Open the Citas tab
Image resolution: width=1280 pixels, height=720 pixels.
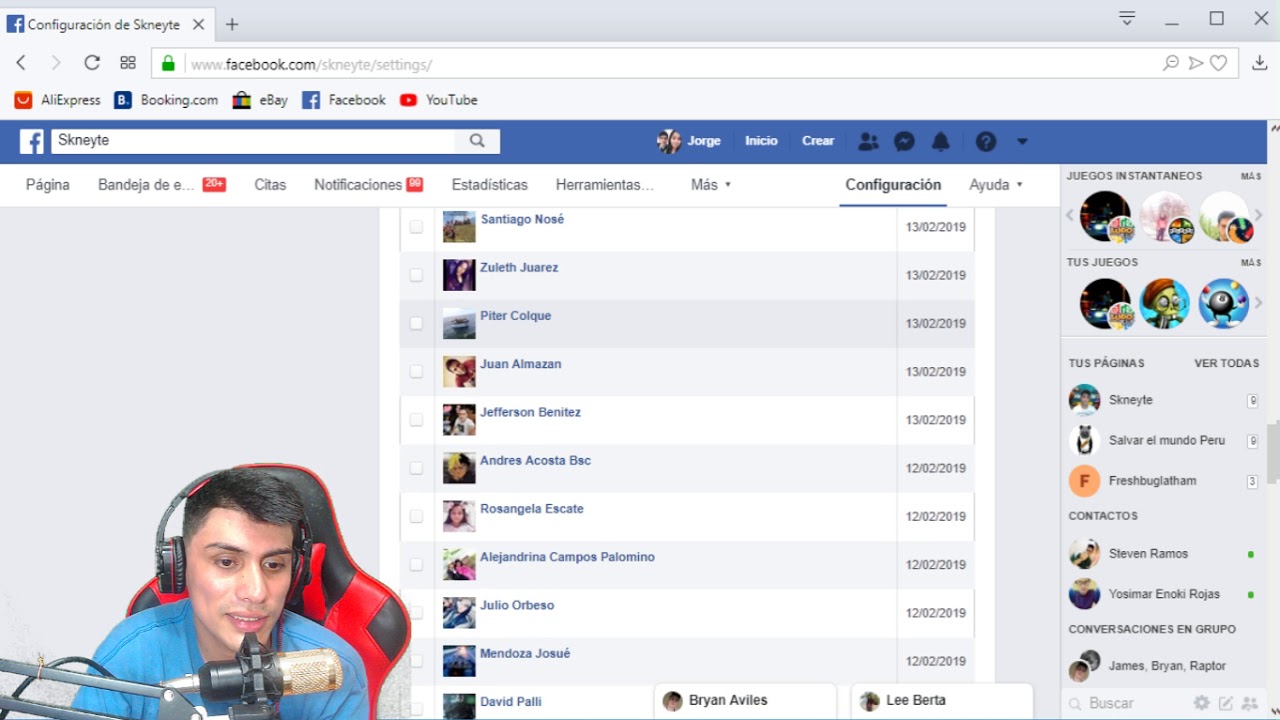[x=270, y=185]
